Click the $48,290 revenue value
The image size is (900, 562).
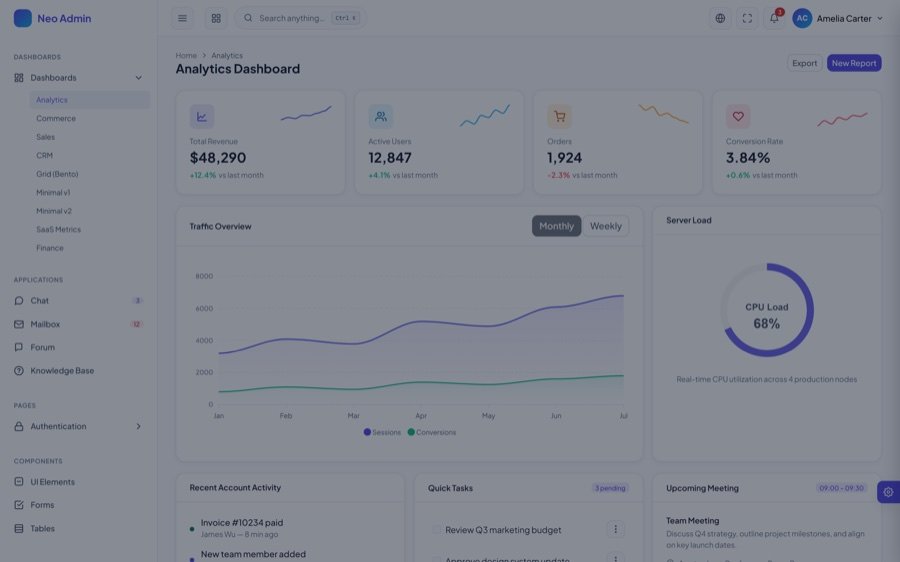click(x=218, y=158)
